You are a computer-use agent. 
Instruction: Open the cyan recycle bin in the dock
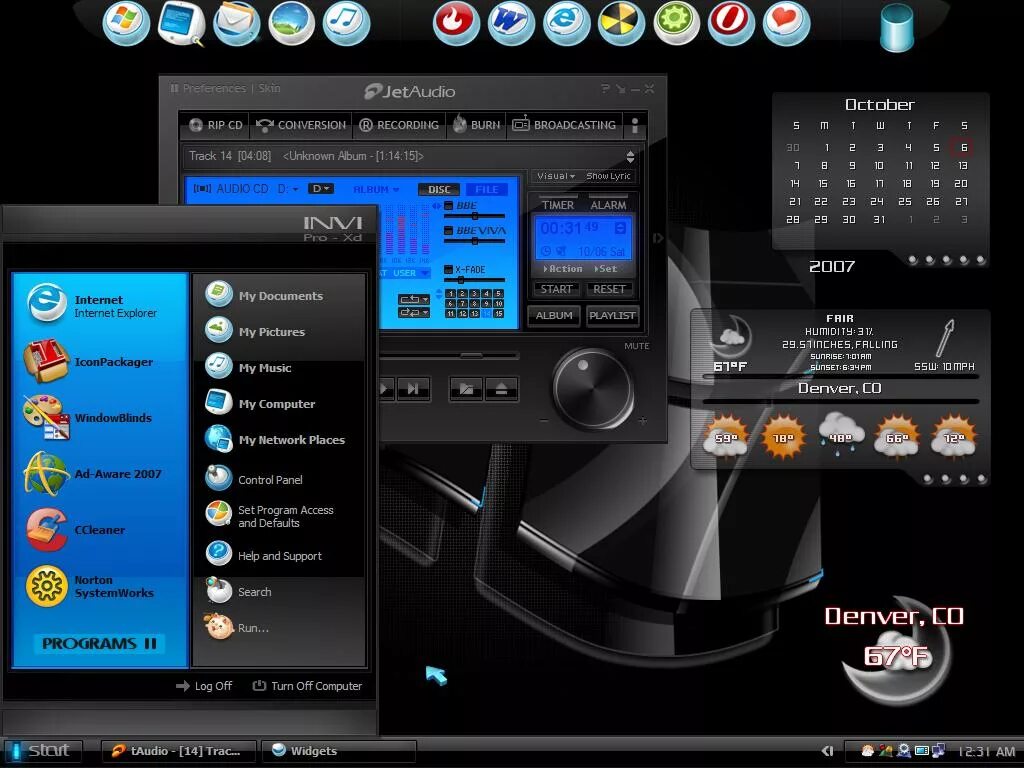pos(896,27)
